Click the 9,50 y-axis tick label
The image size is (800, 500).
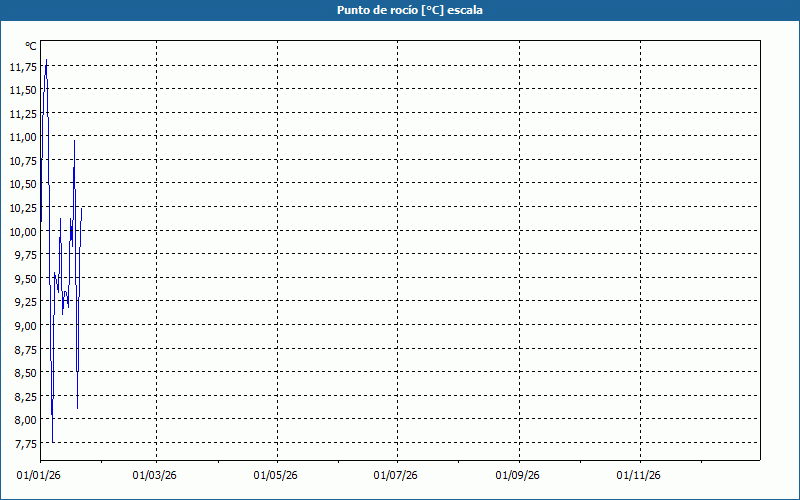pos(24,279)
